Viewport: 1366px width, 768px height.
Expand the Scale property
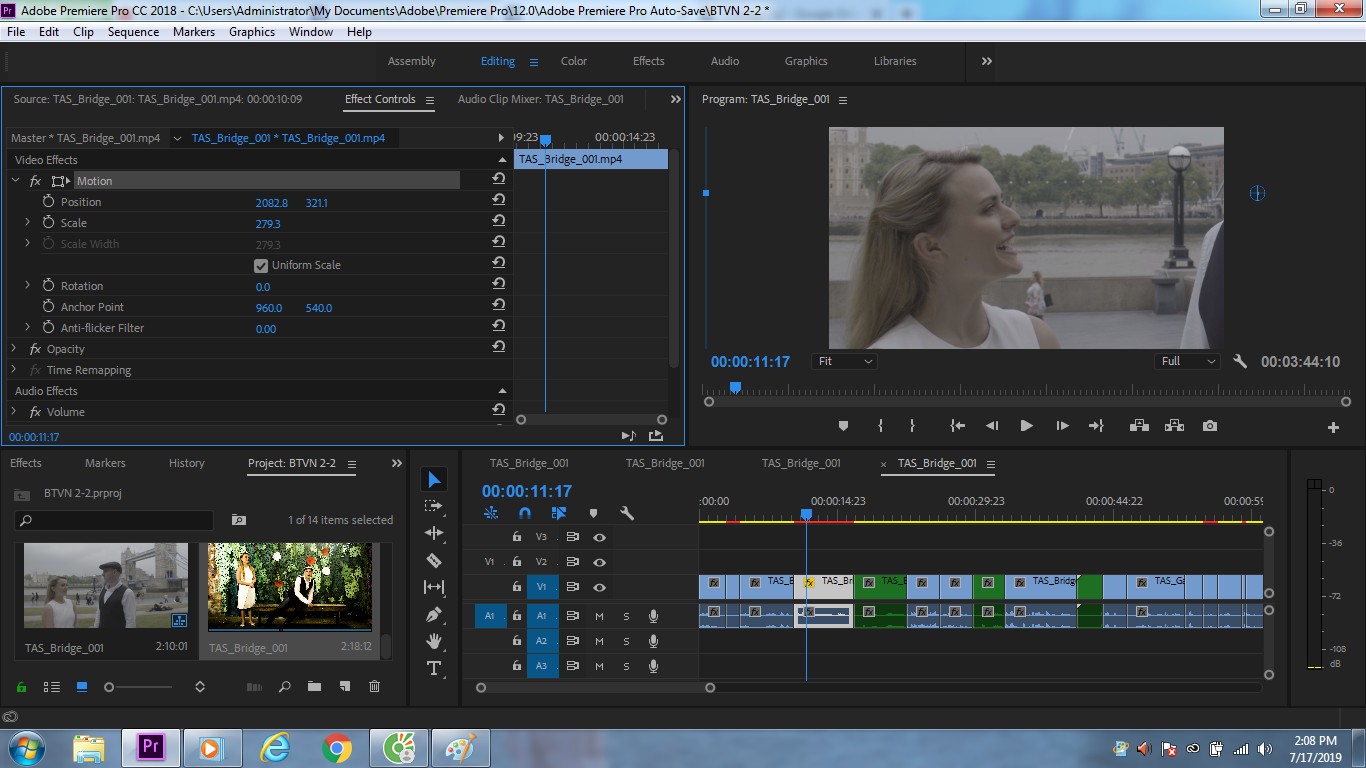[28, 222]
